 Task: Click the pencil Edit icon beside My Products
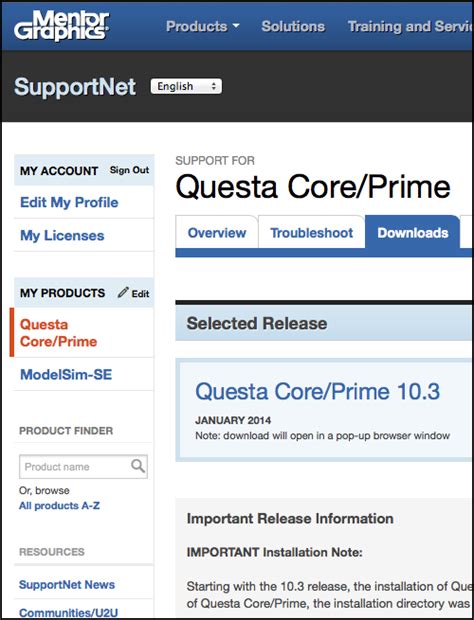(x=123, y=293)
